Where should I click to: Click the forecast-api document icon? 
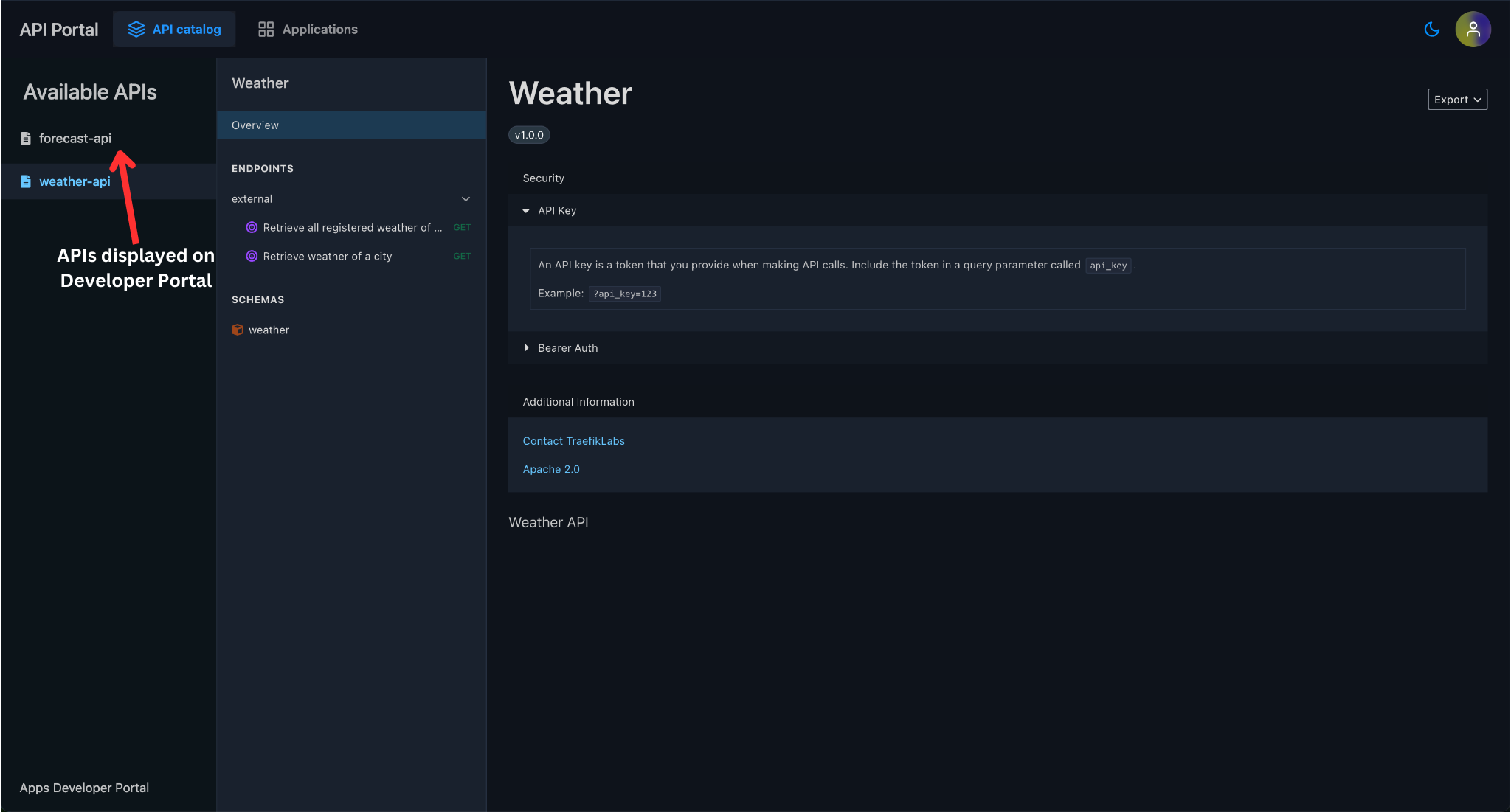26,138
